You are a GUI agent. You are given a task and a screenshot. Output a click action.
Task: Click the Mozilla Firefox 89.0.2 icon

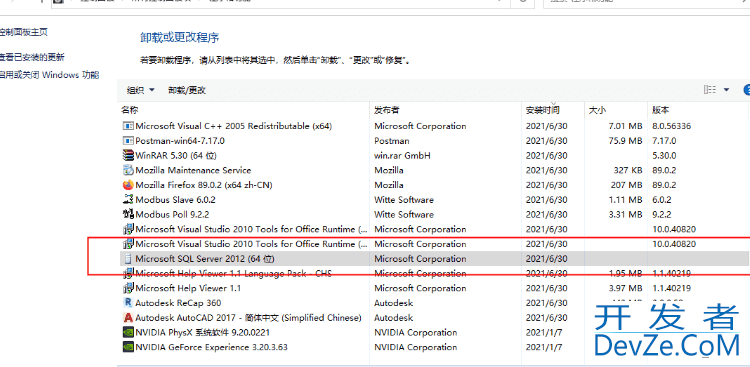click(x=128, y=185)
